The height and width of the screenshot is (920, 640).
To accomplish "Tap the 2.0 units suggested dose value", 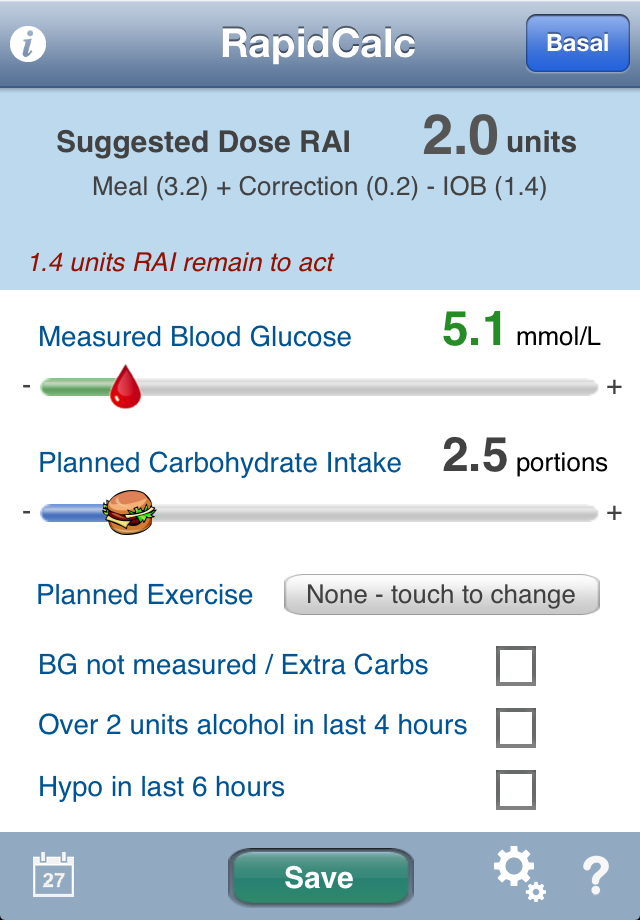I will click(x=499, y=137).
